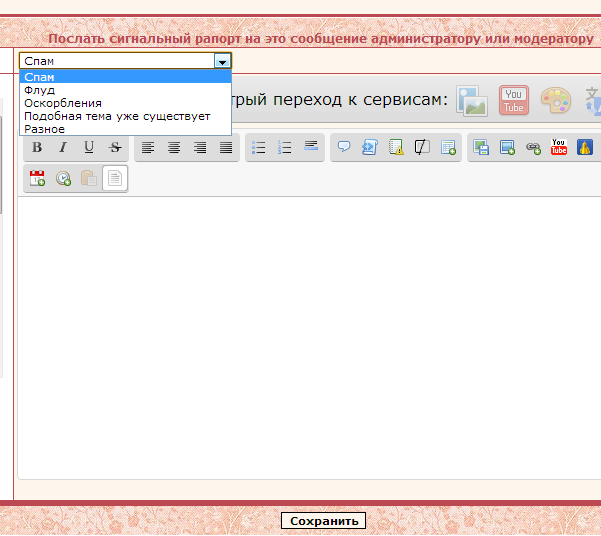This screenshot has height=536, width=601.
Task: Align text to the left
Action: click(148, 147)
